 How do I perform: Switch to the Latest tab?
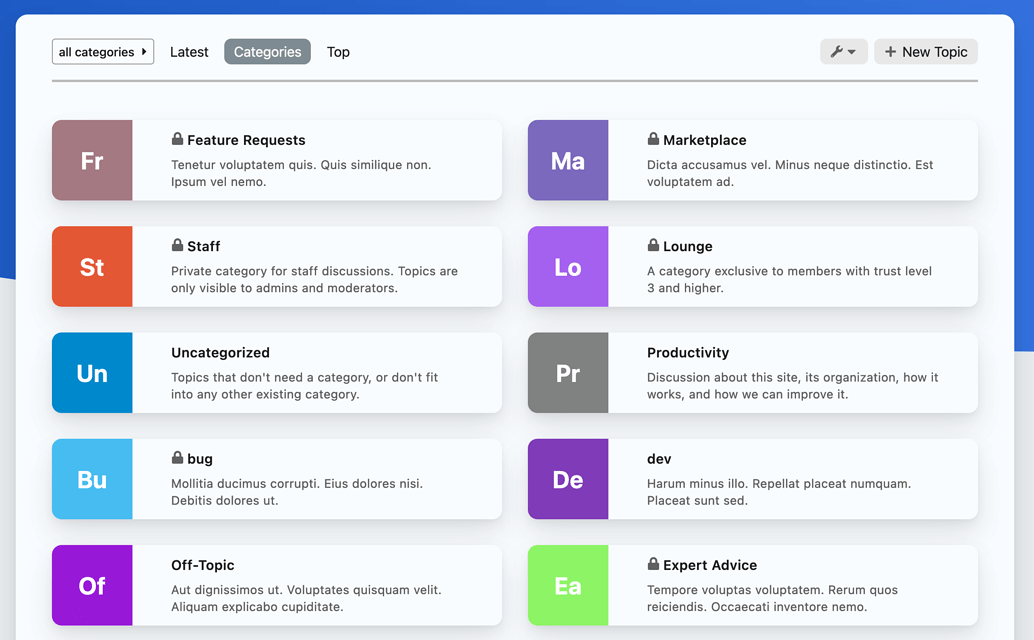[x=189, y=52]
